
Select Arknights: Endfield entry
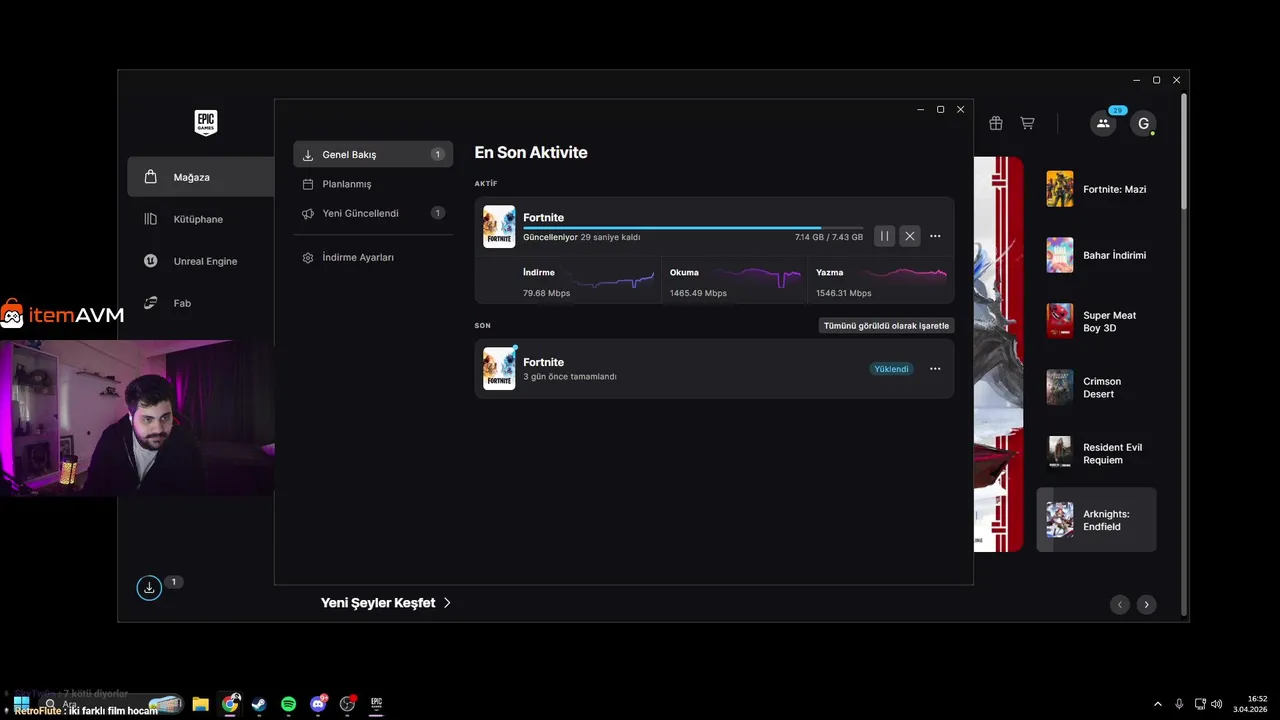click(x=1097, y=520)
